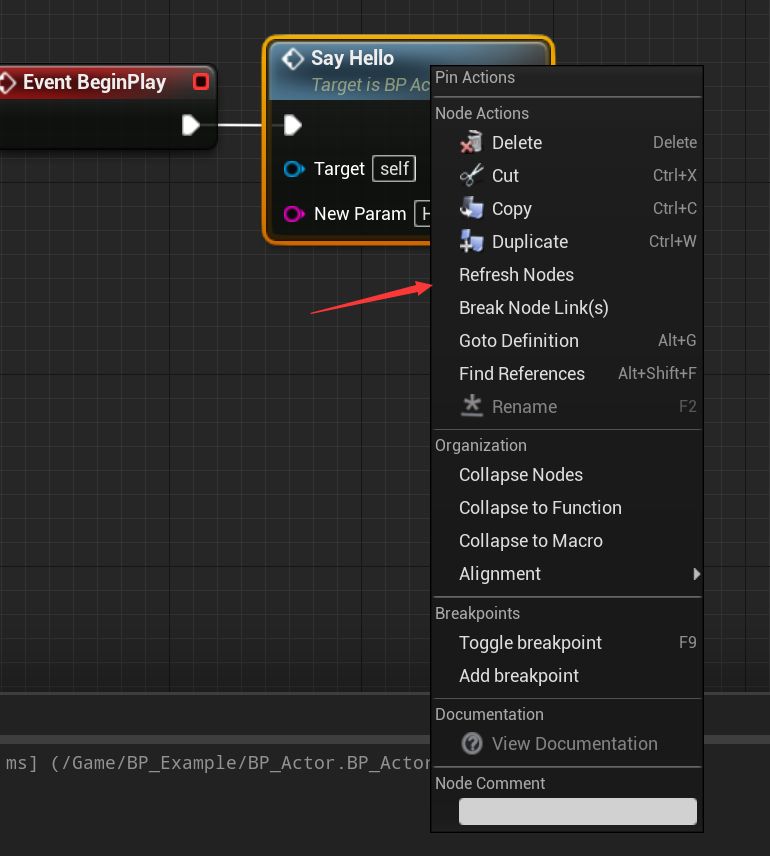This screenshot has height=856, width=770.
Task: Click the Event BeginPlay red delegate pin
Action: click(201, 82)
